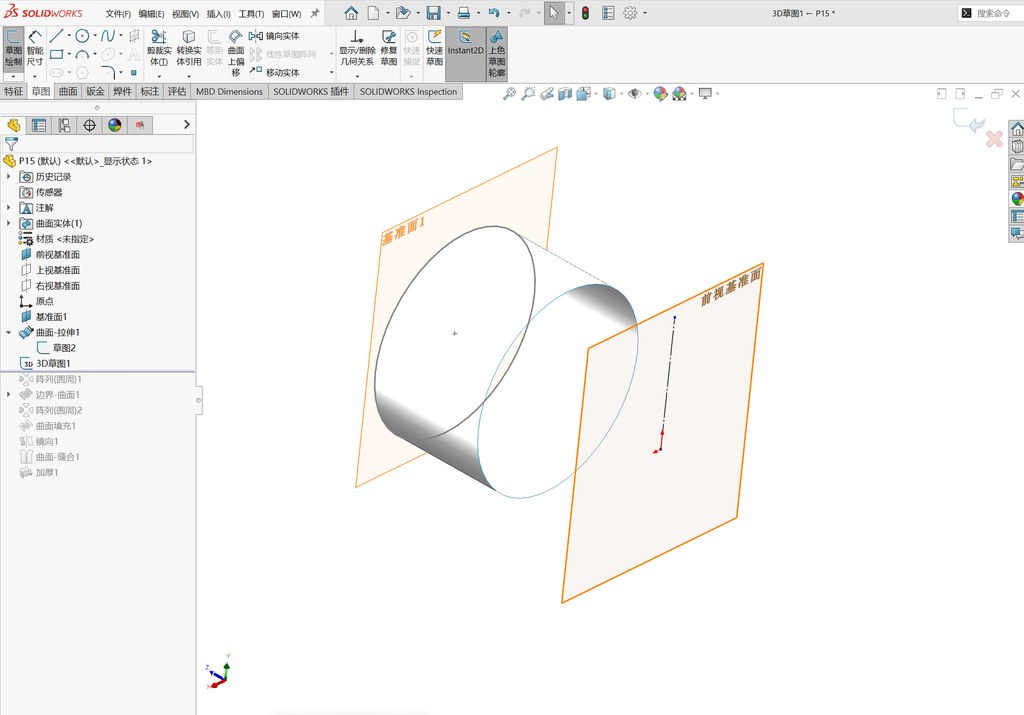The image size is (1024, 715).
Task: Click the Edit Appearance color ball icon
Action: point(660,94)
